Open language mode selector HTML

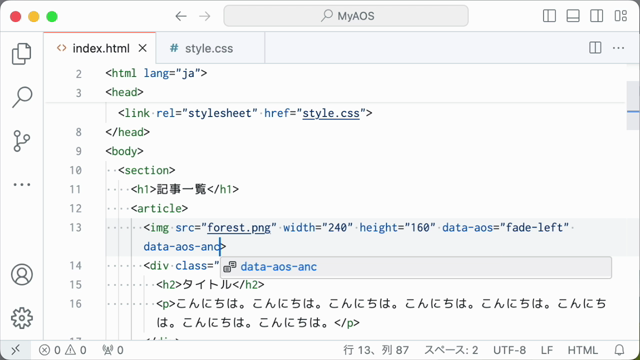coord(582,350)
